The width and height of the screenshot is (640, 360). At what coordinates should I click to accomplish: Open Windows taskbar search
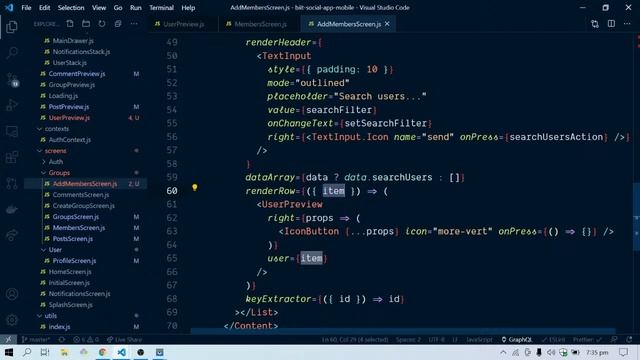(x=27, y=352)
